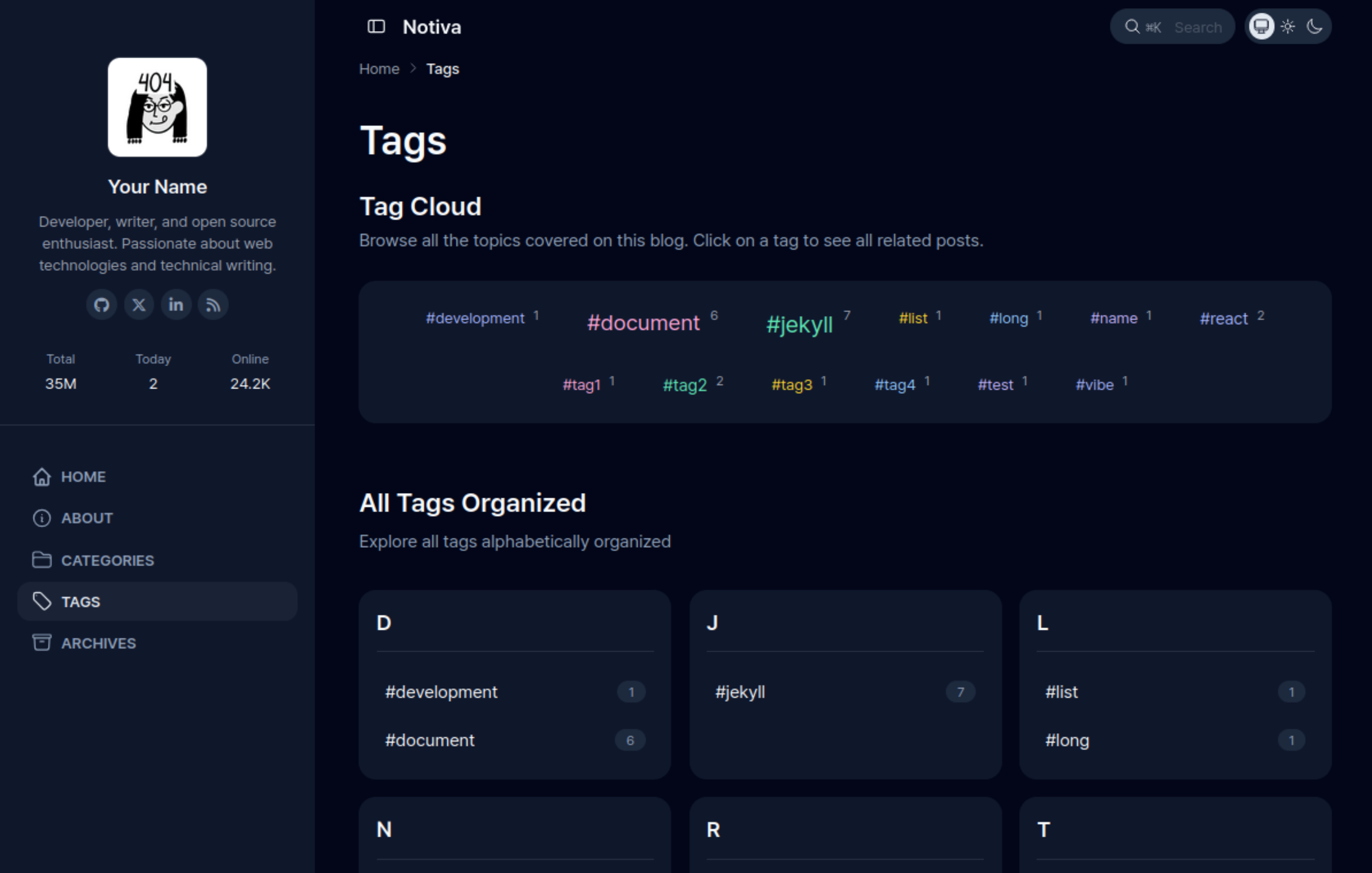The height and width of the screenshot is (873, 1372).
Task: Switch to light theme (sun icon)
Action: tap(1288, 27)
